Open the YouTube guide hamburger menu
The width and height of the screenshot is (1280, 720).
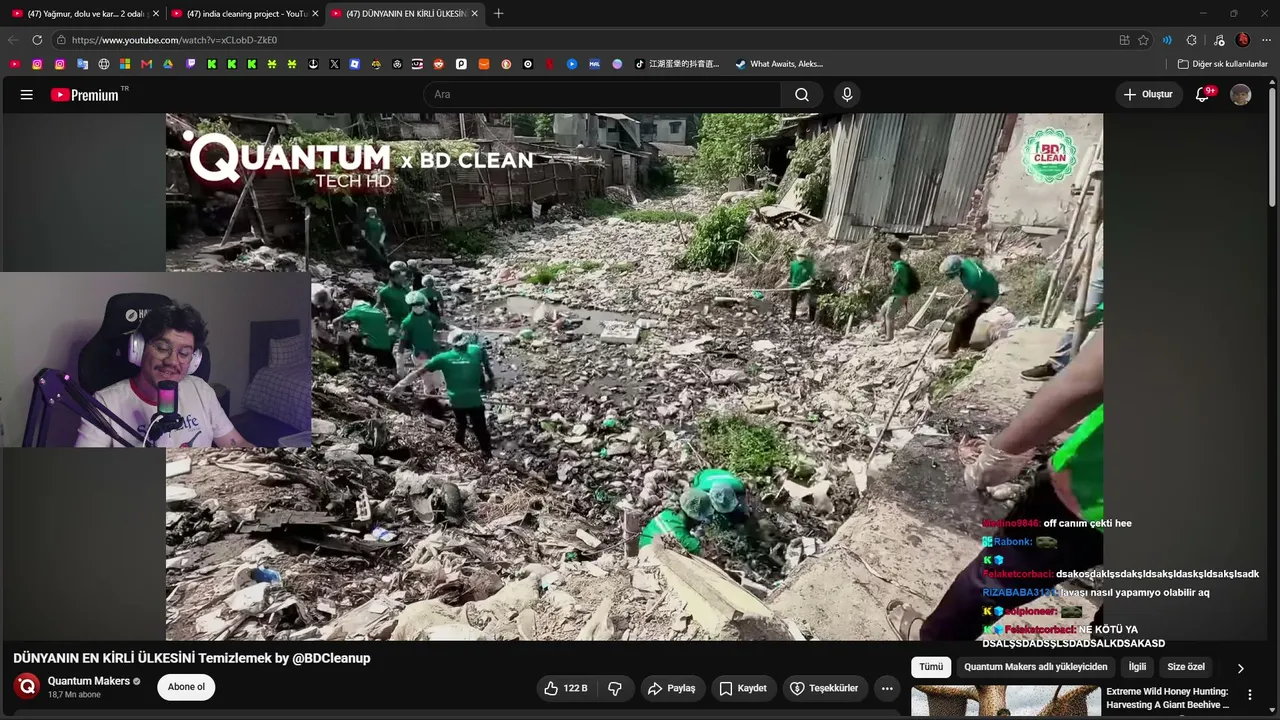point(27,95)
